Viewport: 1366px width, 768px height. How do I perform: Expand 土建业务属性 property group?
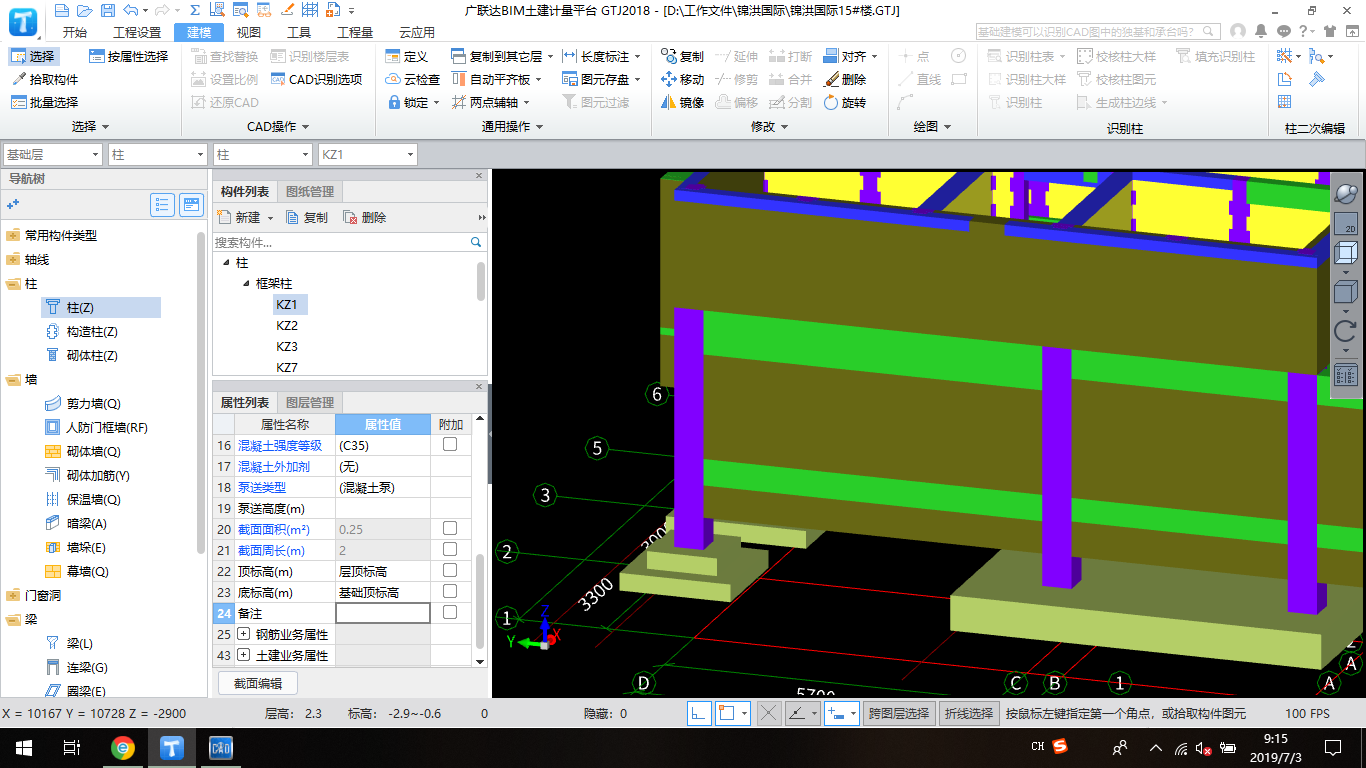point(244,656)
